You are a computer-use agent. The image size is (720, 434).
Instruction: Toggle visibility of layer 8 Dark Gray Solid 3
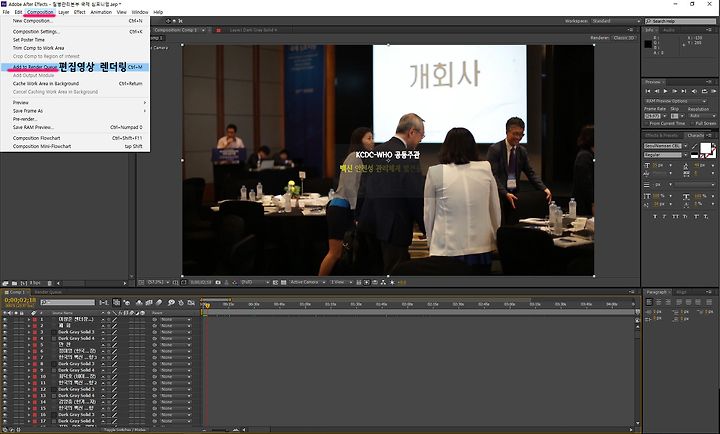5,364
